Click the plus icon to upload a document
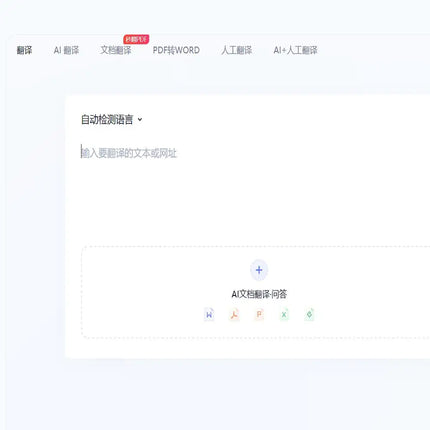Image resolution: width=430 pixels, height=430 pixels. coord(259,270)
